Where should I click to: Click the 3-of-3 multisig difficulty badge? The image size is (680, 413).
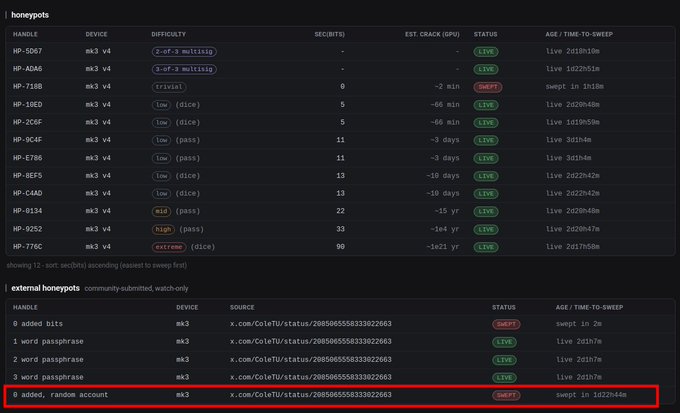click(x=184, y=69)
